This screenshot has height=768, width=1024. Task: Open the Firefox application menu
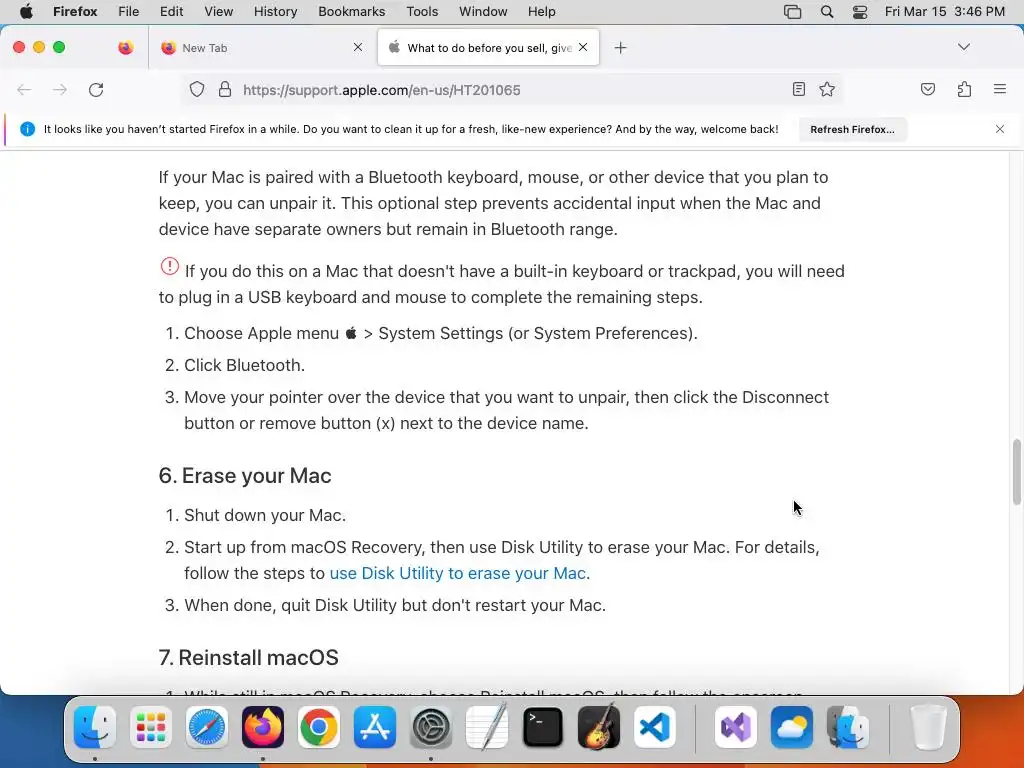75,12
